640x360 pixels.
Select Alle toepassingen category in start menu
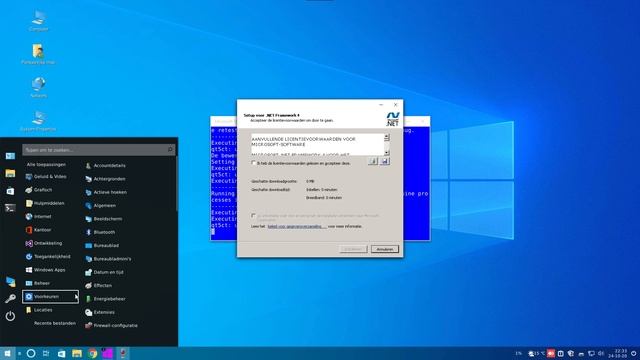tap(46, 164)
